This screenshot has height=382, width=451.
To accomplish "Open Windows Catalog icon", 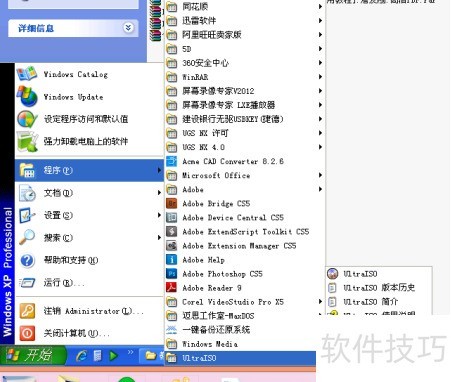I will coord(27,74).
